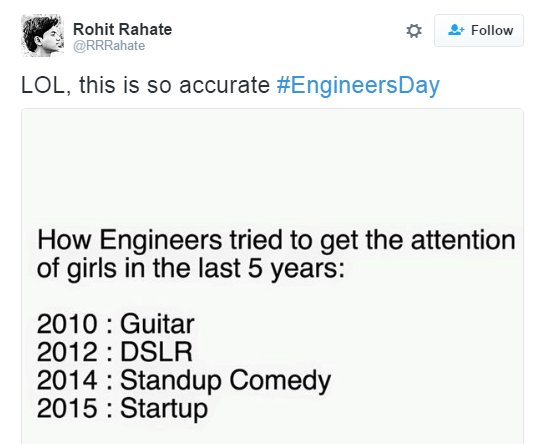This screenshot has width=547, height=444.
Task: Expand the attached meme image
Action: (x=272, y=276)
